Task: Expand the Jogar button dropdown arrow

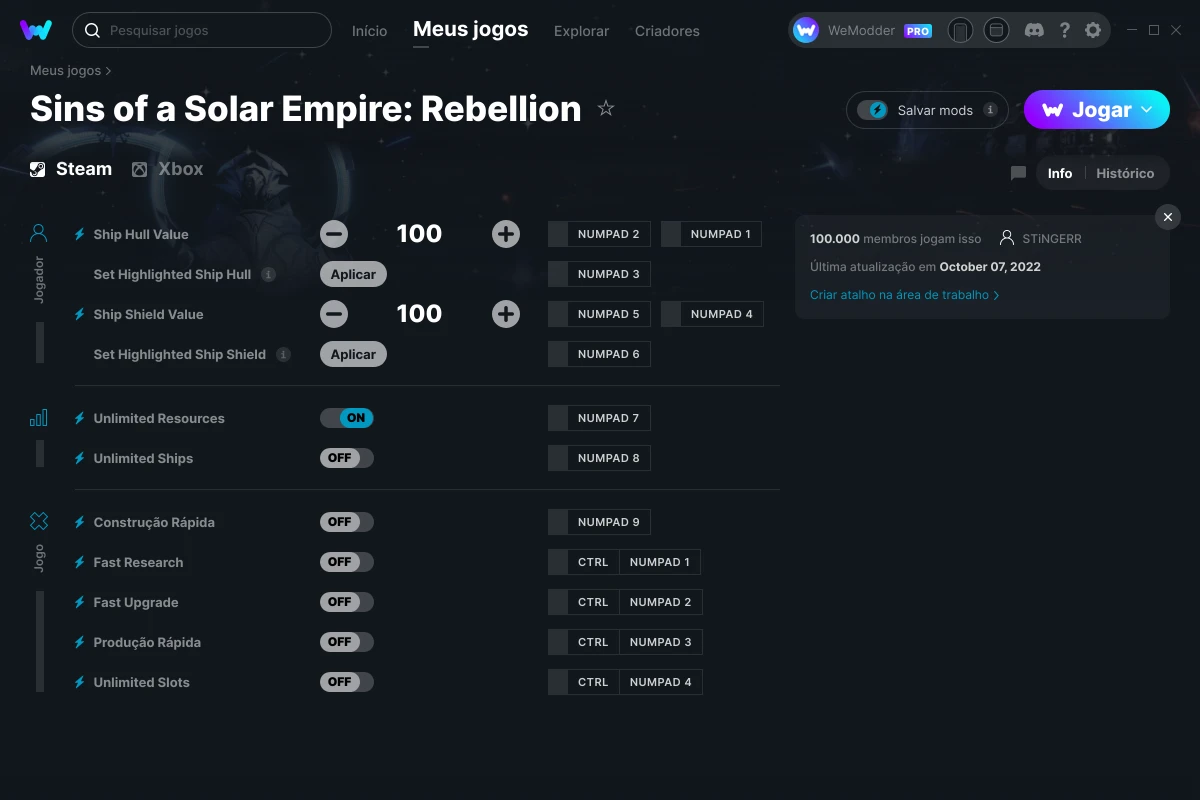Action: tap(1147, 110)
